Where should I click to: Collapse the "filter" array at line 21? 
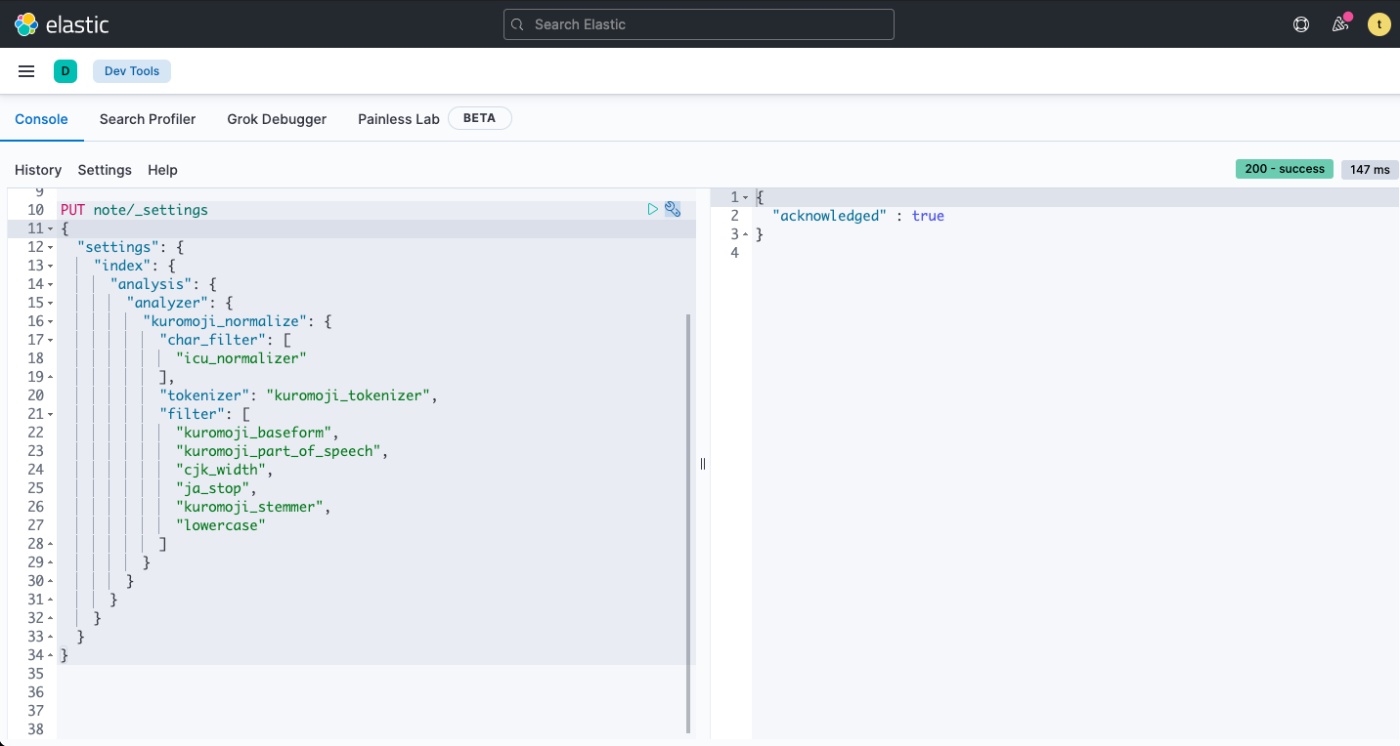[51, 414]
